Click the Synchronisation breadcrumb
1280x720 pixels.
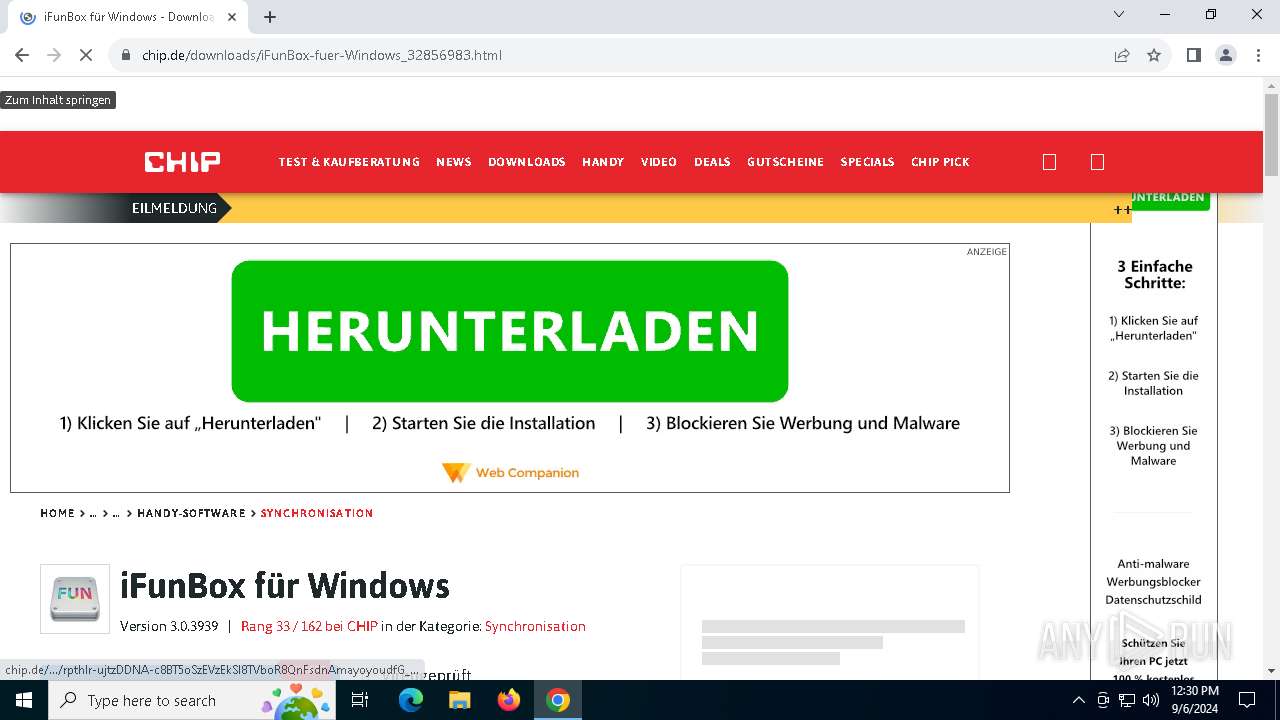317,513
